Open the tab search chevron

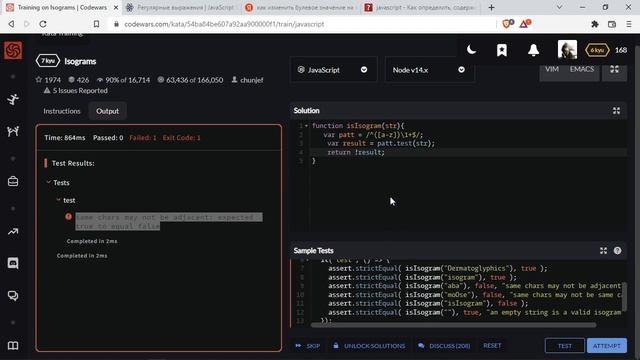[x=560, y=7]
